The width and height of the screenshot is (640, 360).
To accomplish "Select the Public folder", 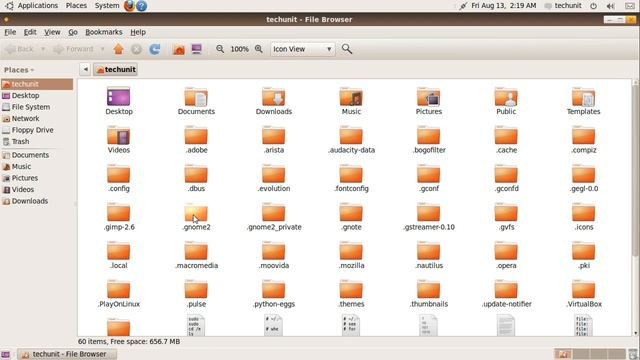I will [x=506, y=101].
